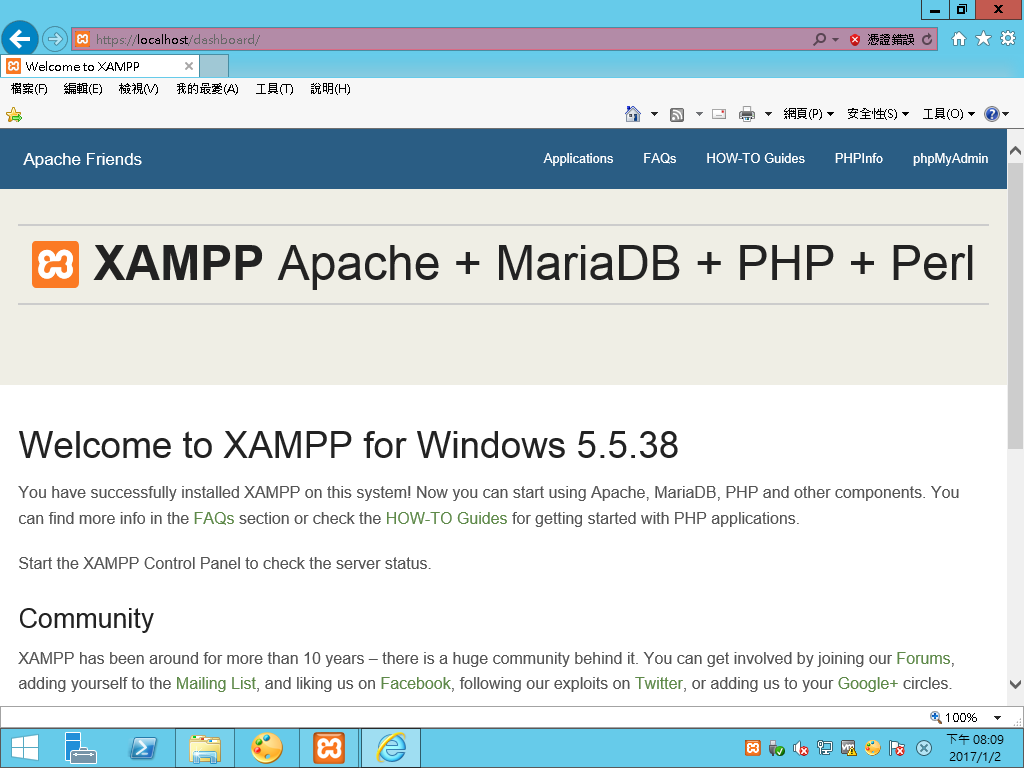Open a new tab with the blank tab button
Viewport: 1024px width, 768px height.
click(214, 67)
